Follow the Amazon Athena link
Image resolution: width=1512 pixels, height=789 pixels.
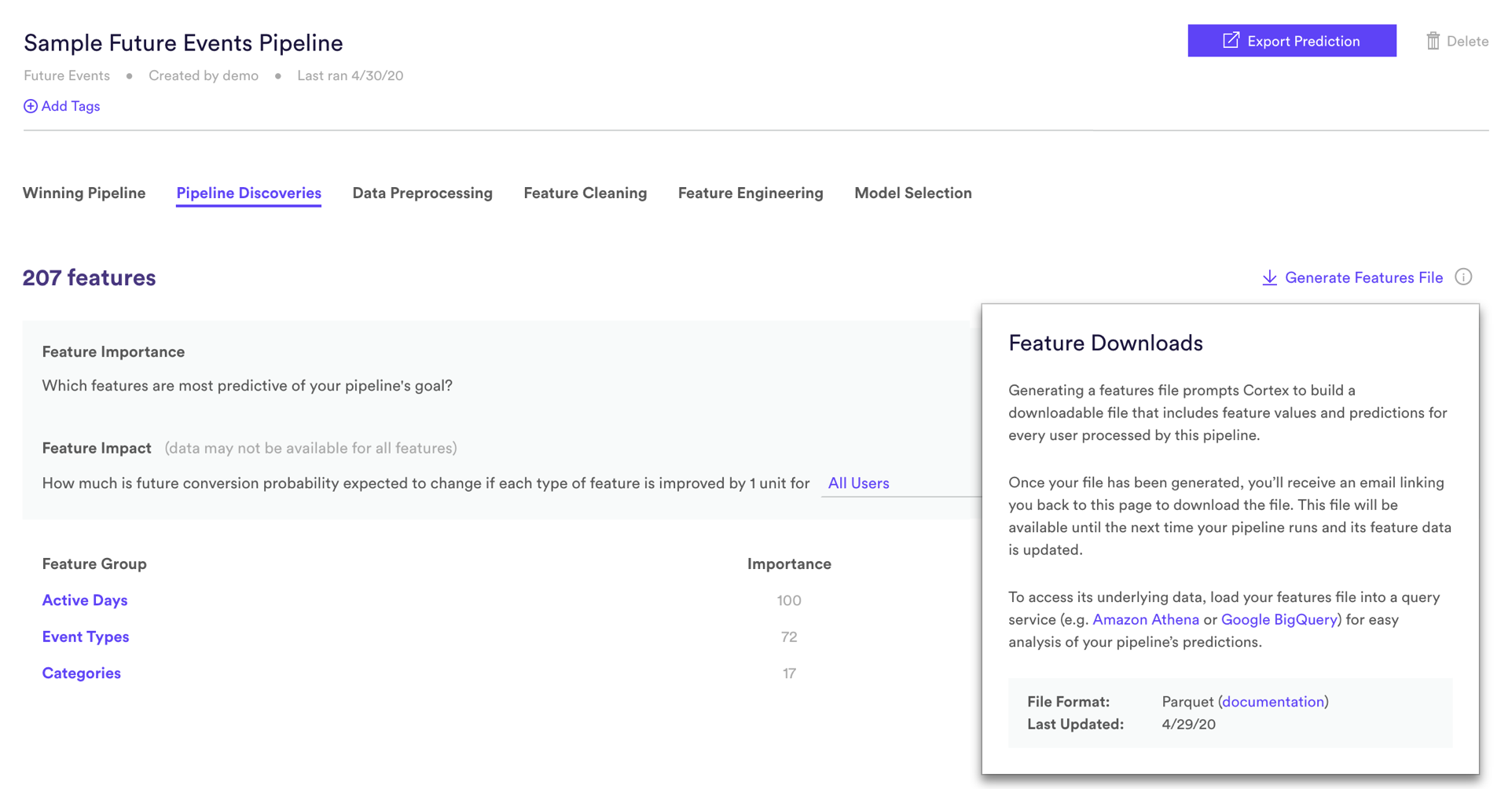point(1145,619)
